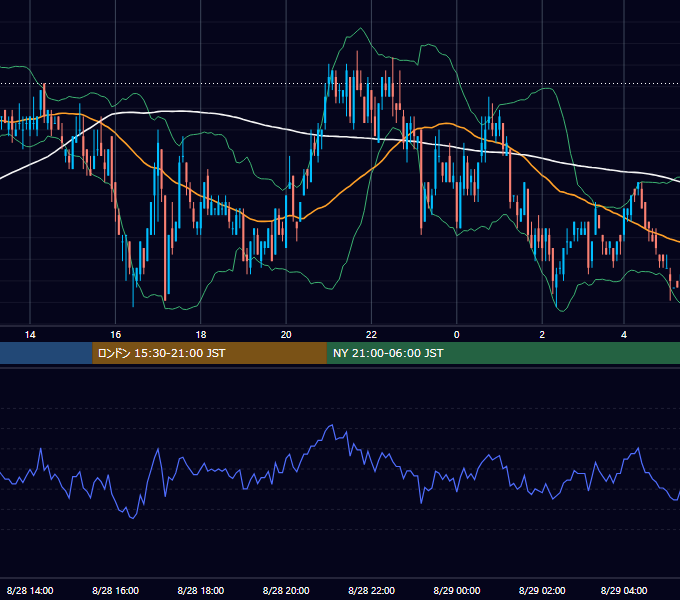This screenshot has height=600, width=680.
Task: Click the 8/28 20:00 time label
Action: point(286,590)
